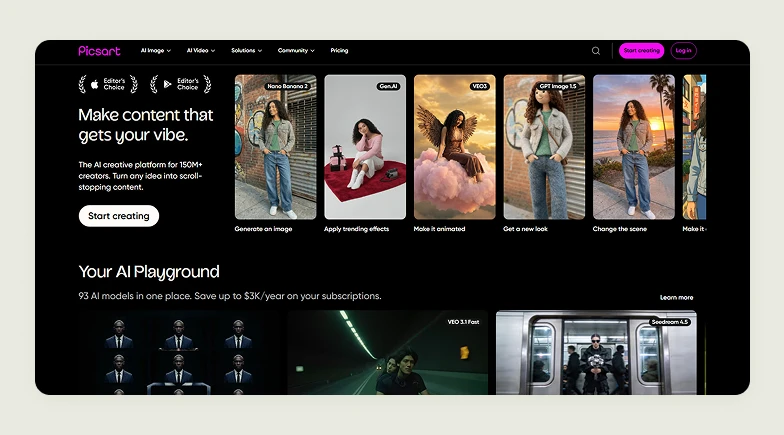Screen dimensions: 784x435
Task: Open the Seedream 4.5 subway image
Action: pos(596,352)
